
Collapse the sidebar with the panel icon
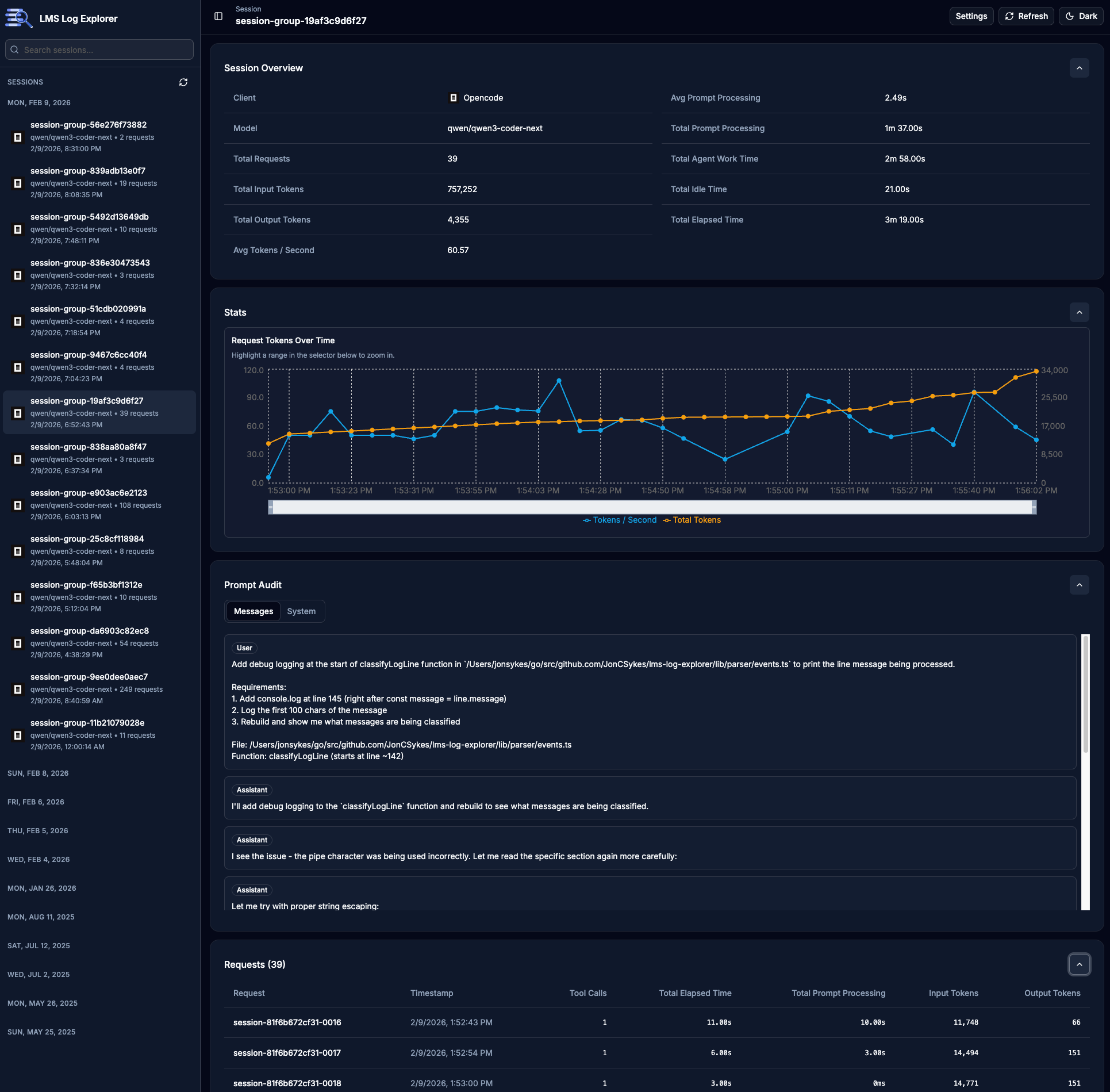[218, 16]
